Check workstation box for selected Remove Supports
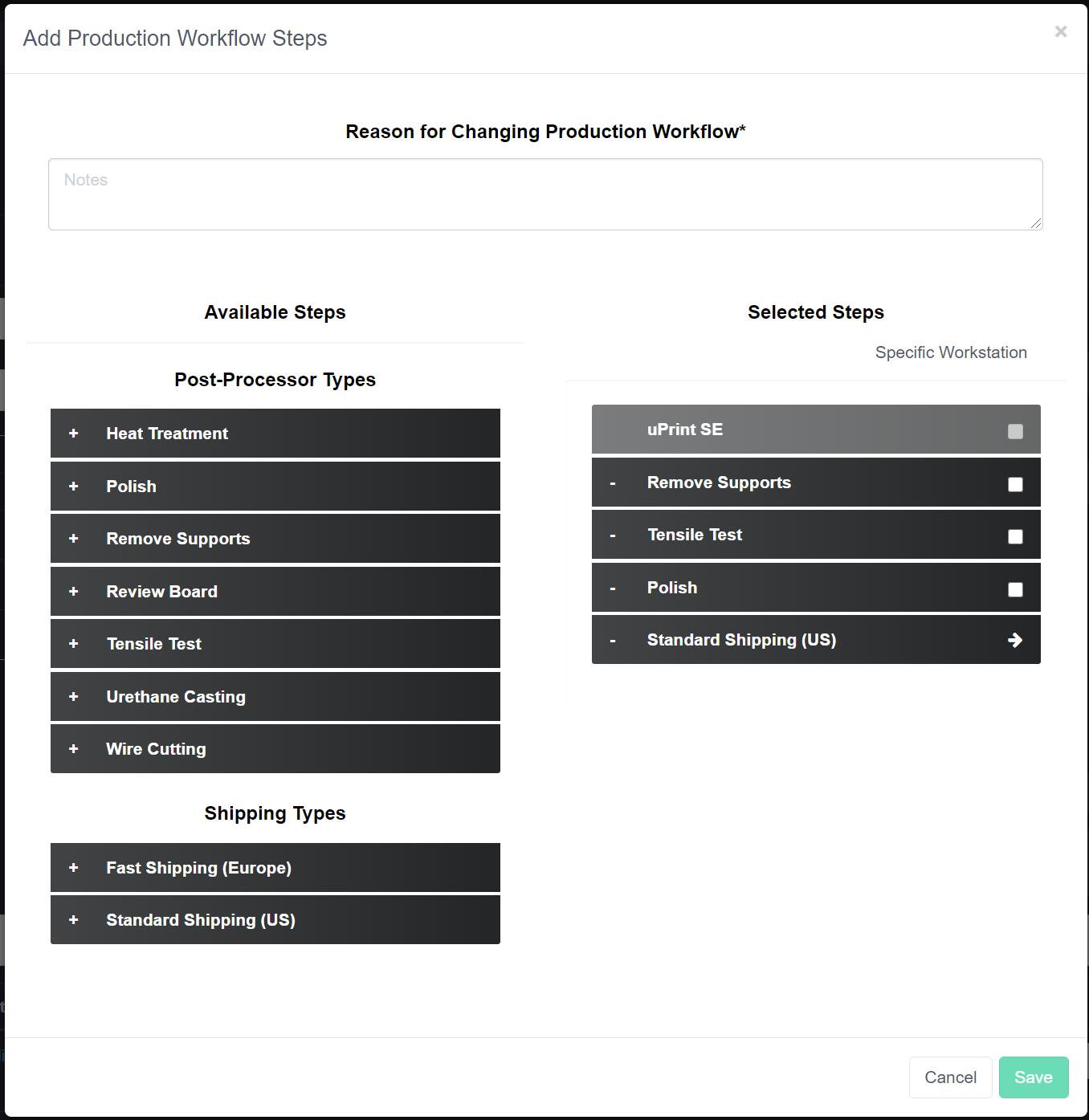This screenshot has width=1089, height=1120. pyautogui.click(x=1015, y=484)
